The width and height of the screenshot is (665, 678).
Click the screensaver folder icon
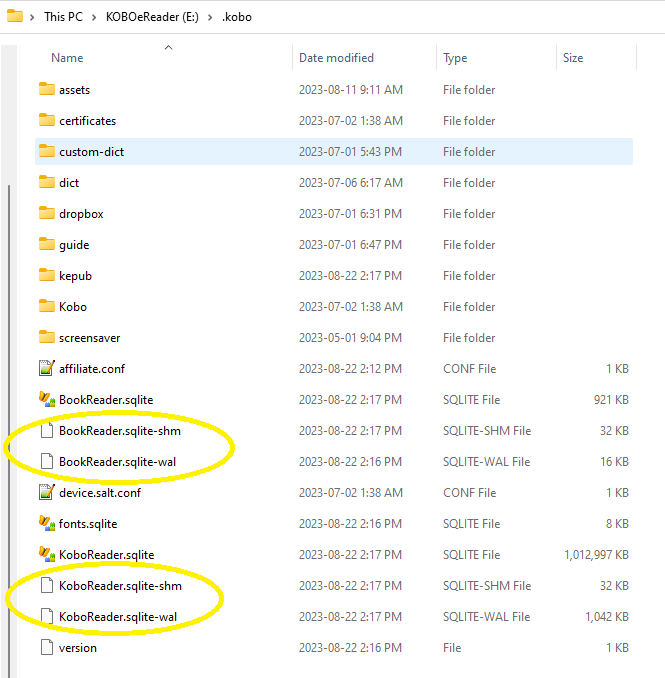47,337
